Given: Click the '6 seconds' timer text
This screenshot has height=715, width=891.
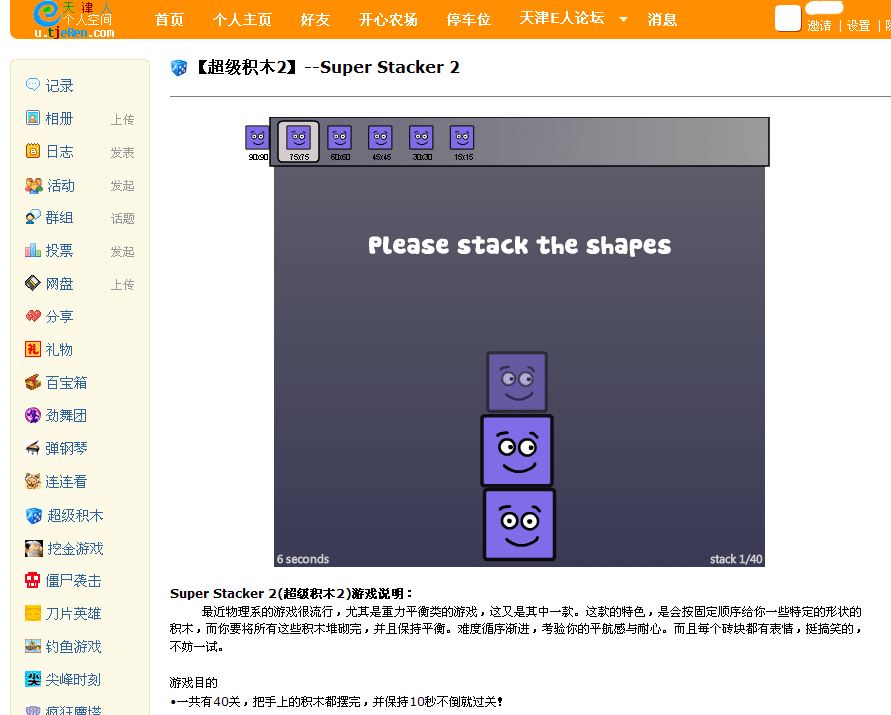Looking at the screenshot, I should pos(303,559).
